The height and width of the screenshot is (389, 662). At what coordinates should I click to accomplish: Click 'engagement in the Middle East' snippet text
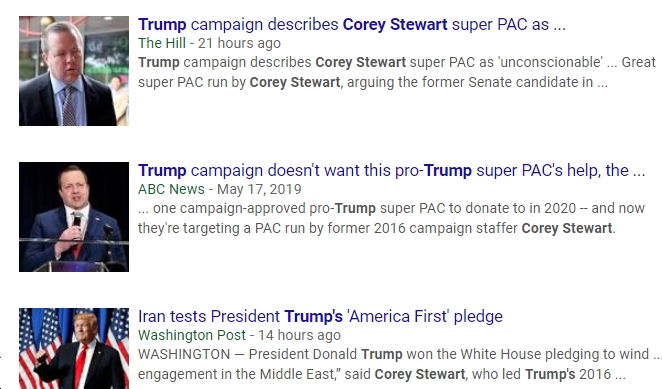pos(231,374)
